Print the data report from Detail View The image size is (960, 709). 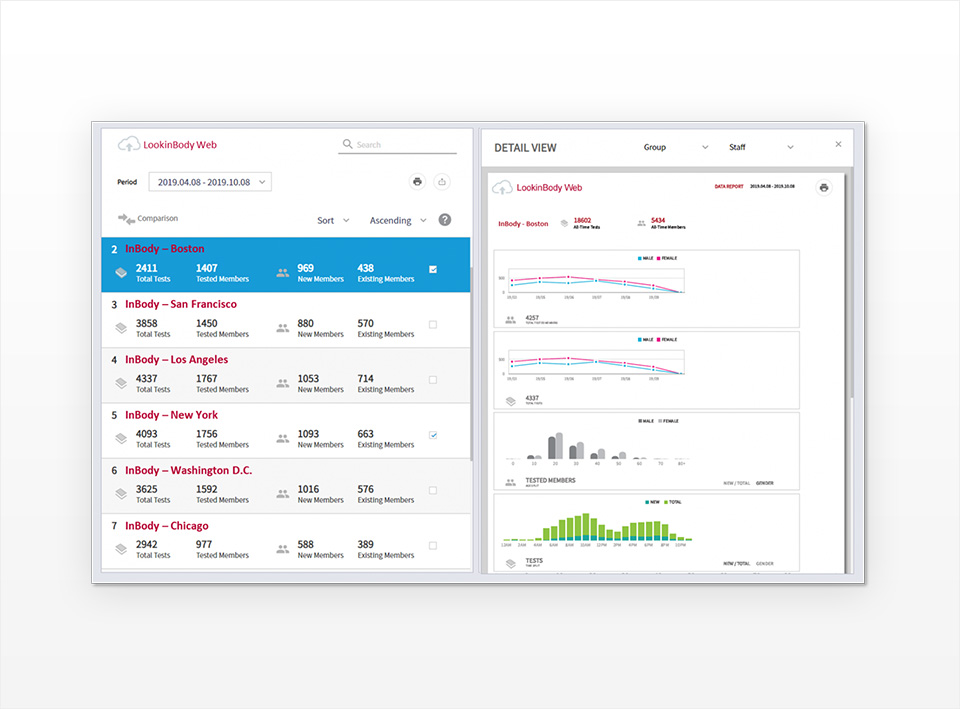pyautogui.click(x=824, y=187)
